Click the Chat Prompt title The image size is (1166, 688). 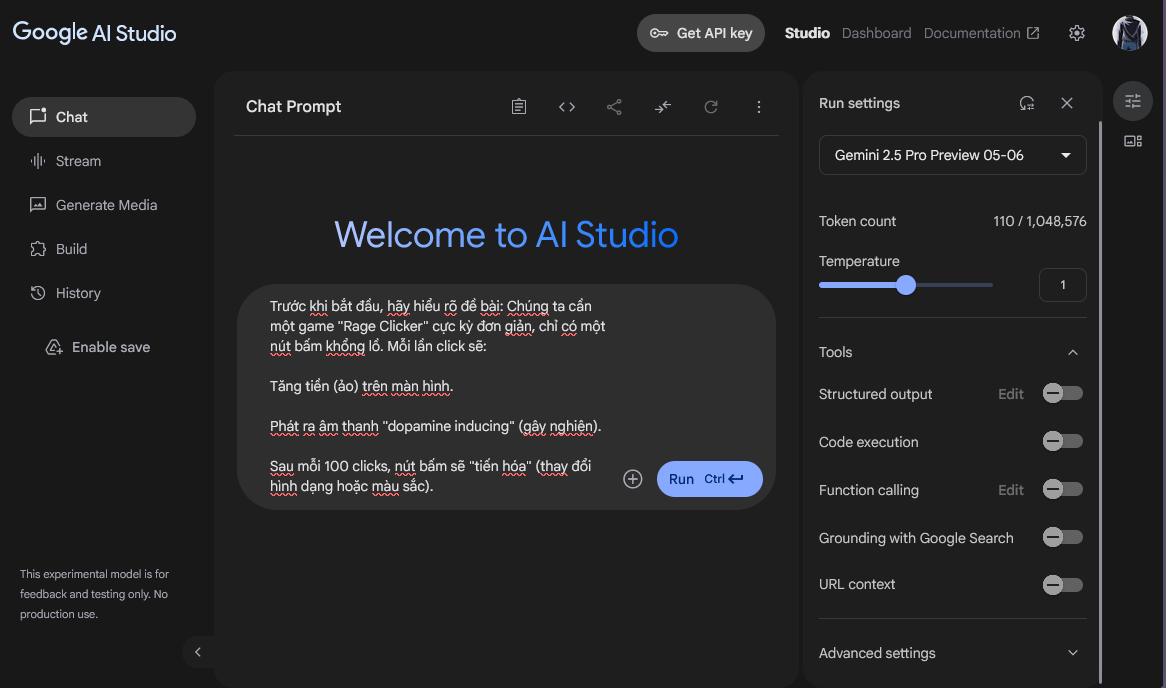293,106
